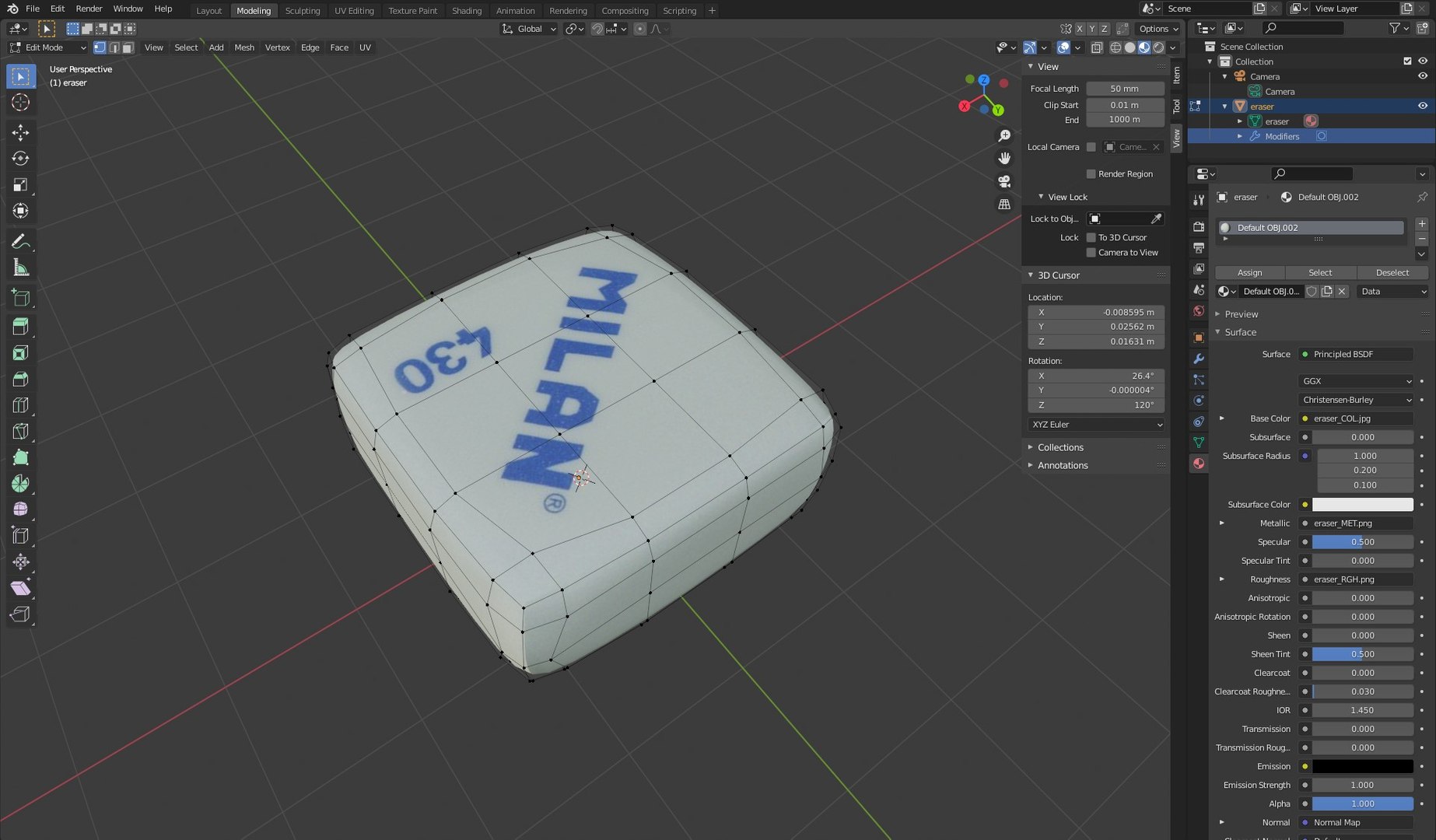Toggle visibility of the Camera object

(x=1423, y=76)
